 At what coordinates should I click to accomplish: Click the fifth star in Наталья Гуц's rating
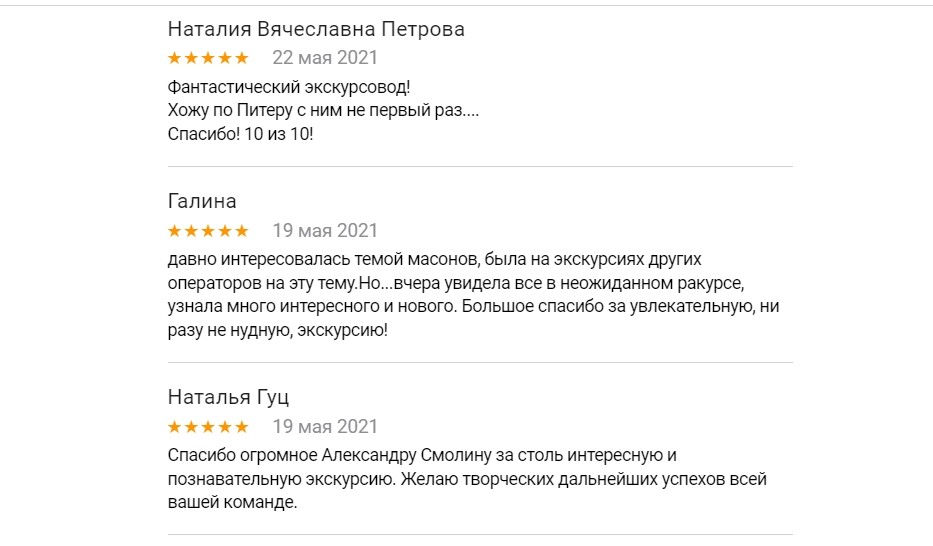(x=241, y=427)
